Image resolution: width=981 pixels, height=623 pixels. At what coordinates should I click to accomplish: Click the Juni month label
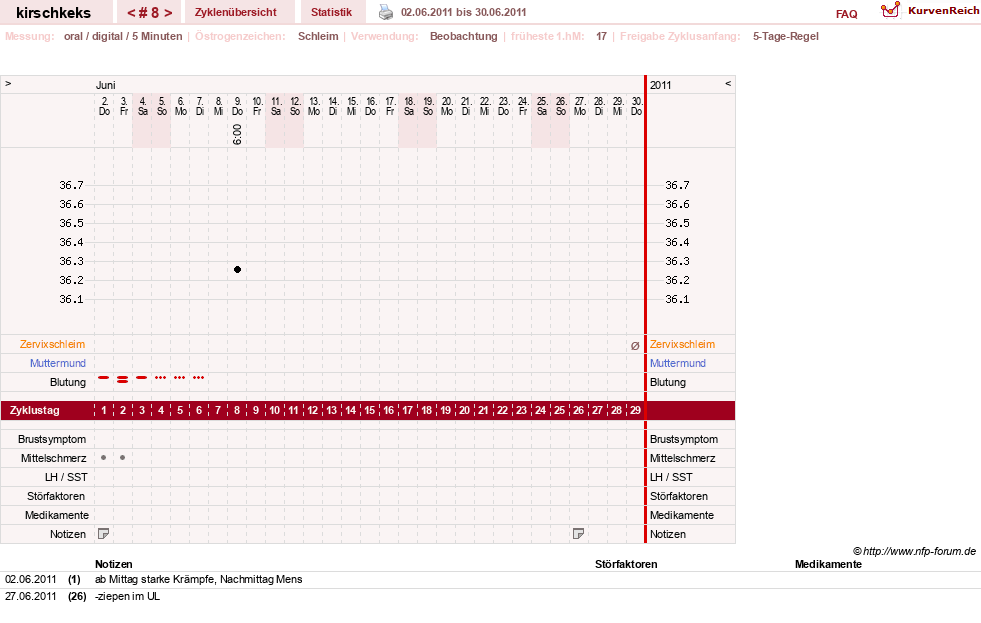tap(105, 85)
